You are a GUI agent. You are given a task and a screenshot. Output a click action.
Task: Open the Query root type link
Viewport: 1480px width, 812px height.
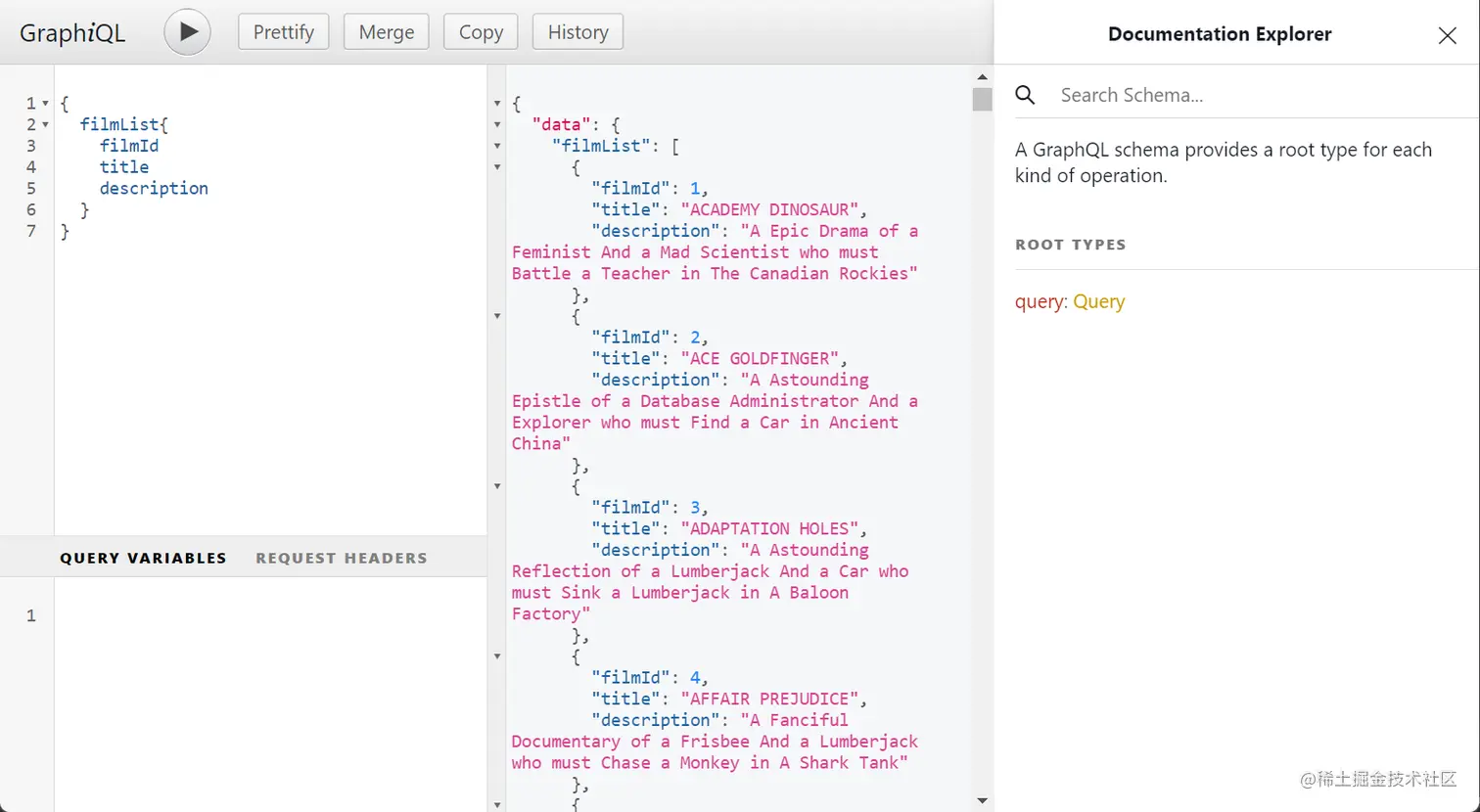click(1098, 301)
